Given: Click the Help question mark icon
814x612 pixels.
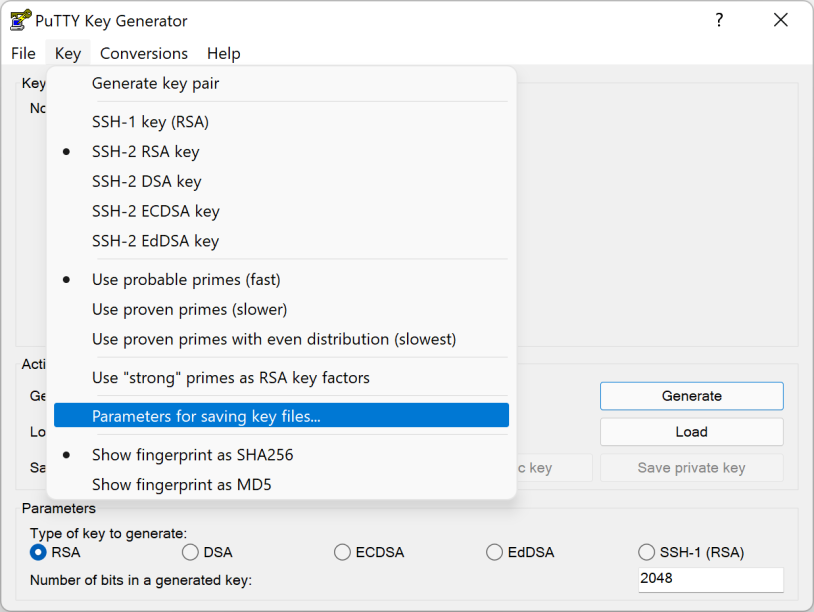Looking at the screenshot, I should 718,20.
